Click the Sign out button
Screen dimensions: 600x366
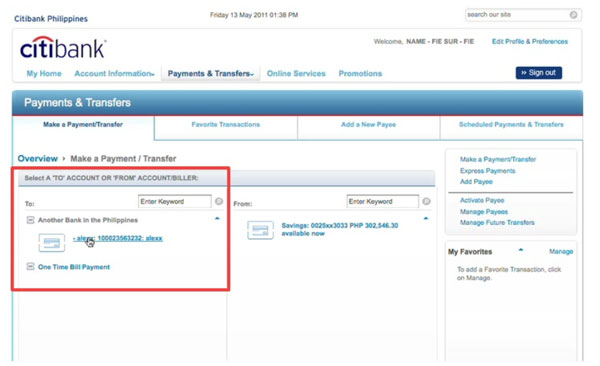point(539,73)
